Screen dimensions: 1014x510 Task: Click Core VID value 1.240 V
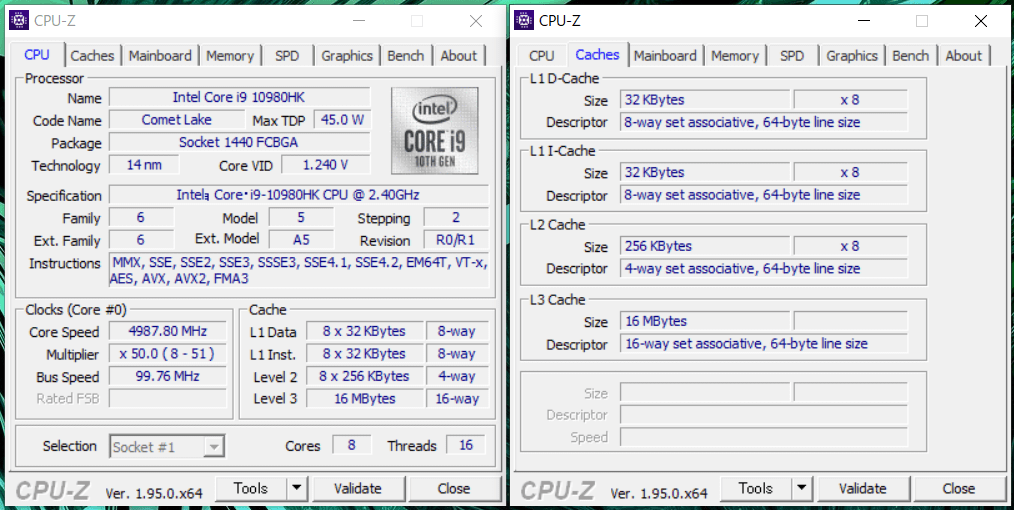pos(326,165)
